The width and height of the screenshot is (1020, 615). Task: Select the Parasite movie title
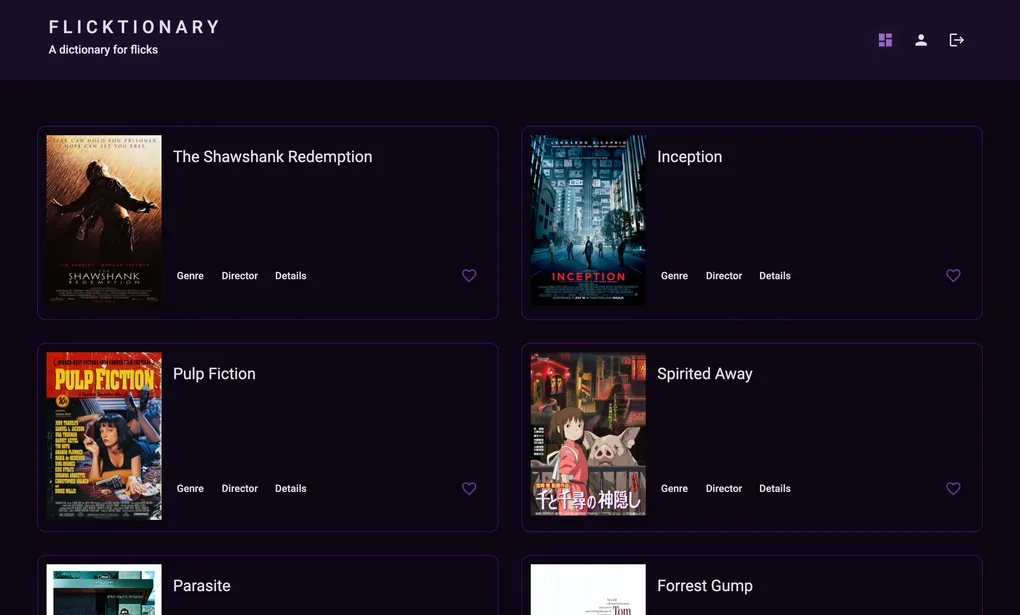[x=202, y=585]
